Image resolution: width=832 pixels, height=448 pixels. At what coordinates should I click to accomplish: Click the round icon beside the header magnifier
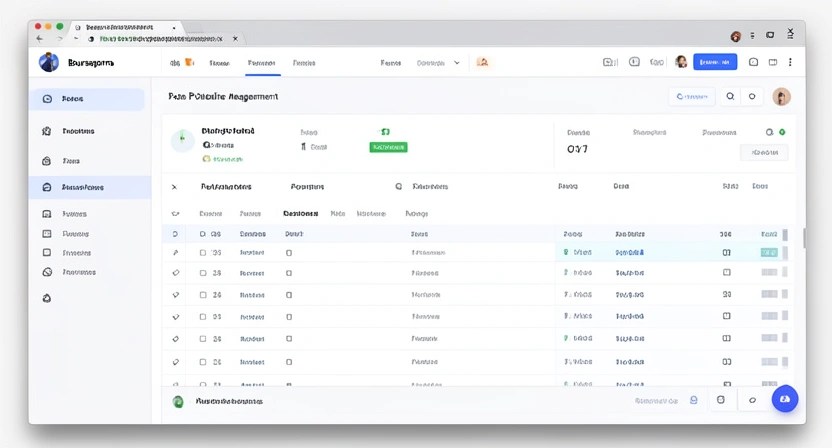(x=752, y=97)
